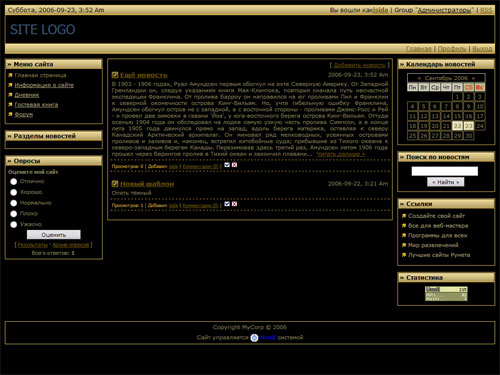Image resolution: width=500 pixels, height=375 pixels.
Task: Select the 'Нормально' poll radio button
Action: click(14, 203)
